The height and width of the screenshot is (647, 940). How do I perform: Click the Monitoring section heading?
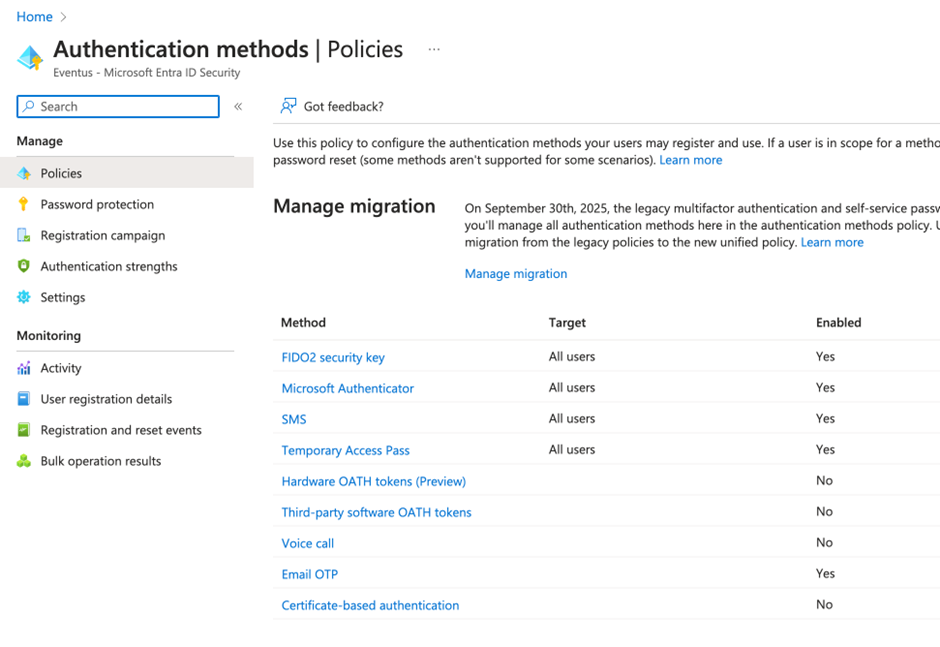click(49, 336)
